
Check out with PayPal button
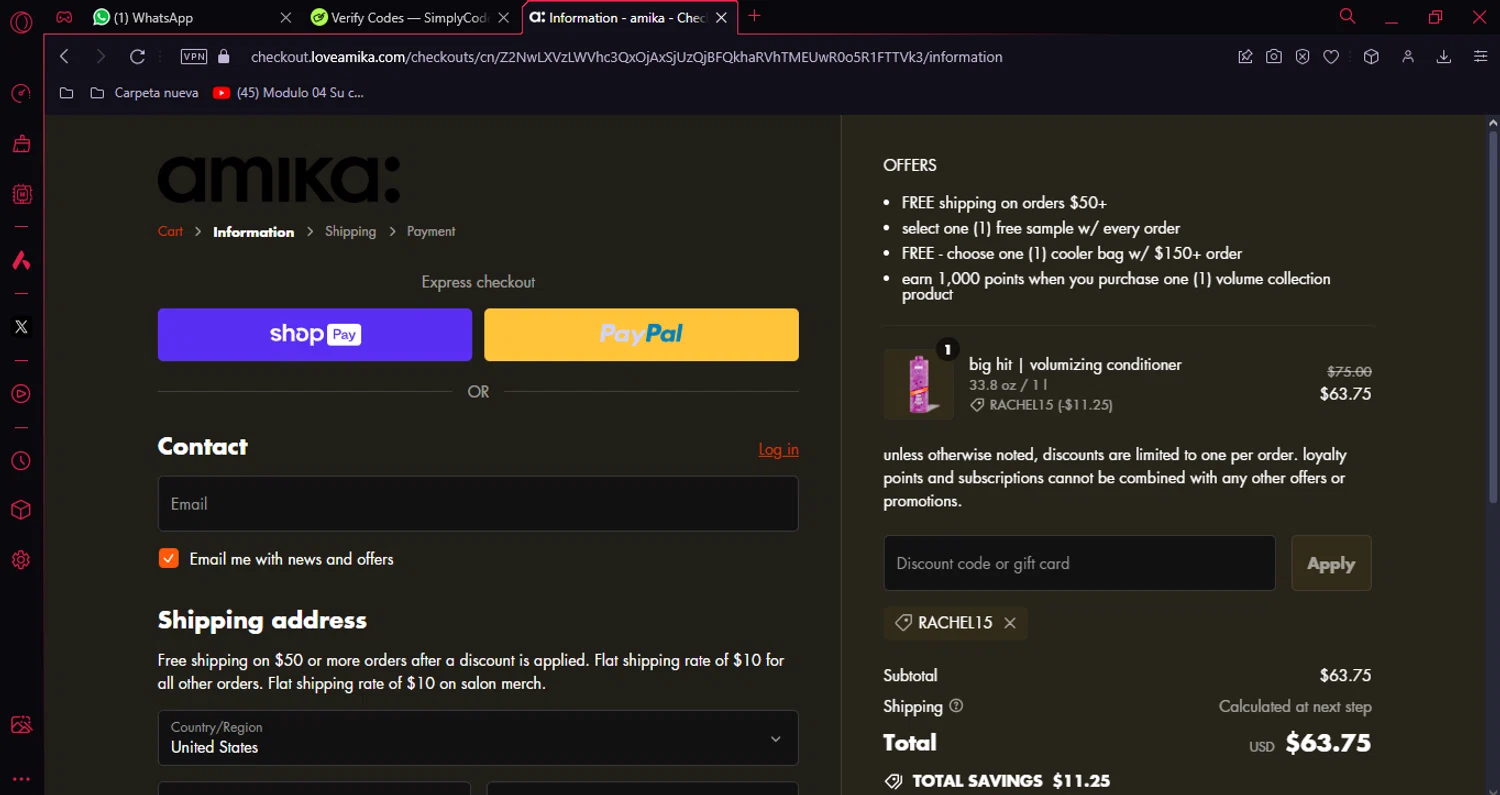641,334
